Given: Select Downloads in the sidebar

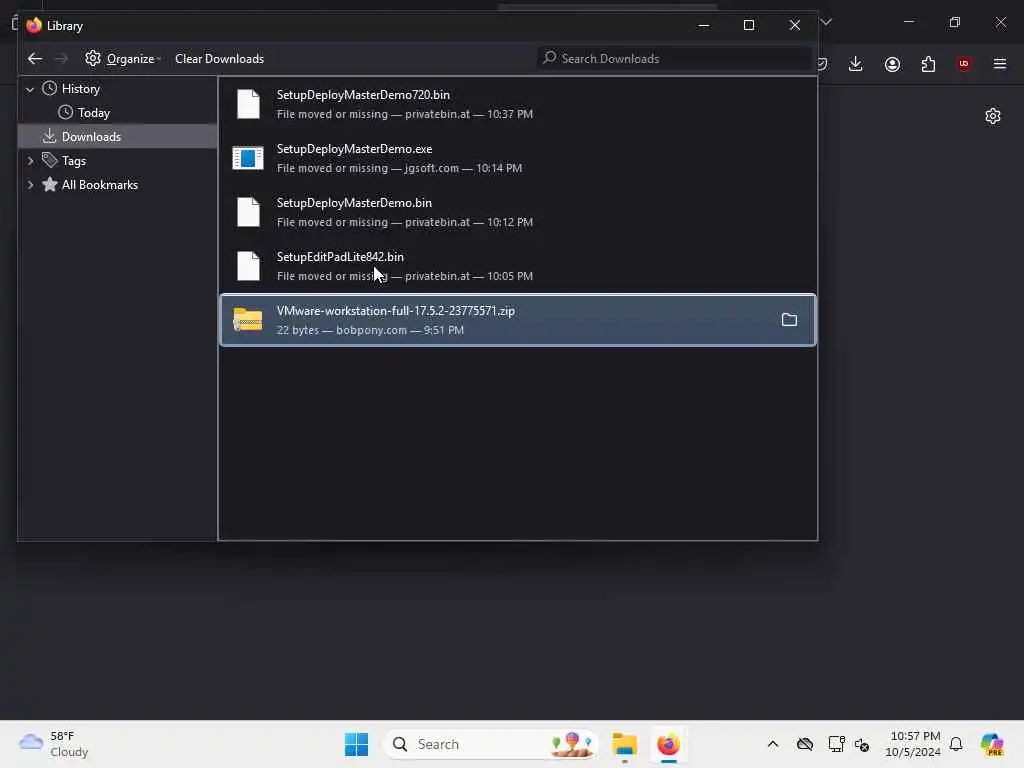Looking at the screenshot, I should click(x=118, y=136).
